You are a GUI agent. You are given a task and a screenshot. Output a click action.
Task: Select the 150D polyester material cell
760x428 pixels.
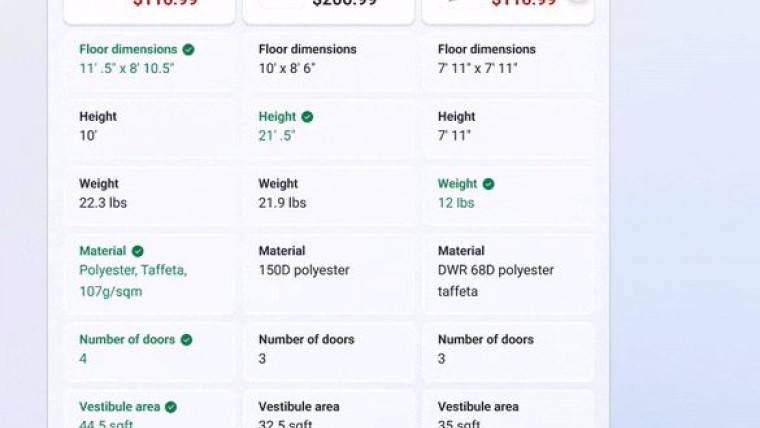point(329,274)
